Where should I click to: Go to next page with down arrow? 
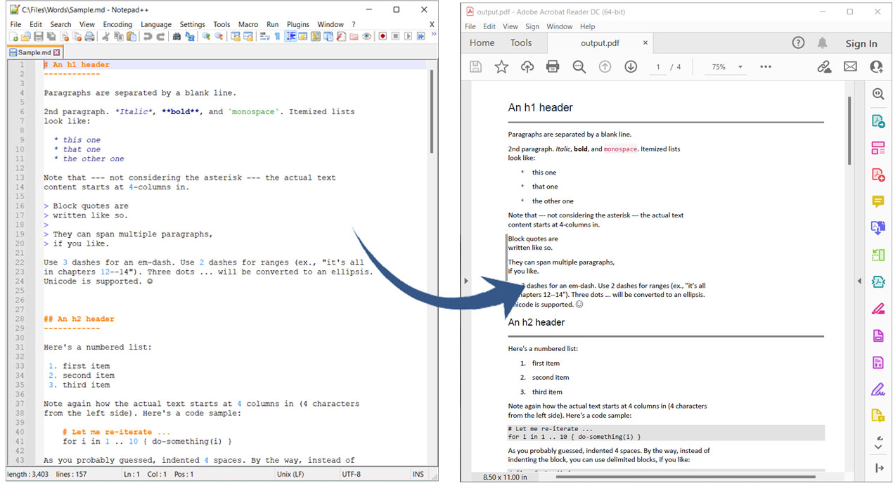pos(631,67)
